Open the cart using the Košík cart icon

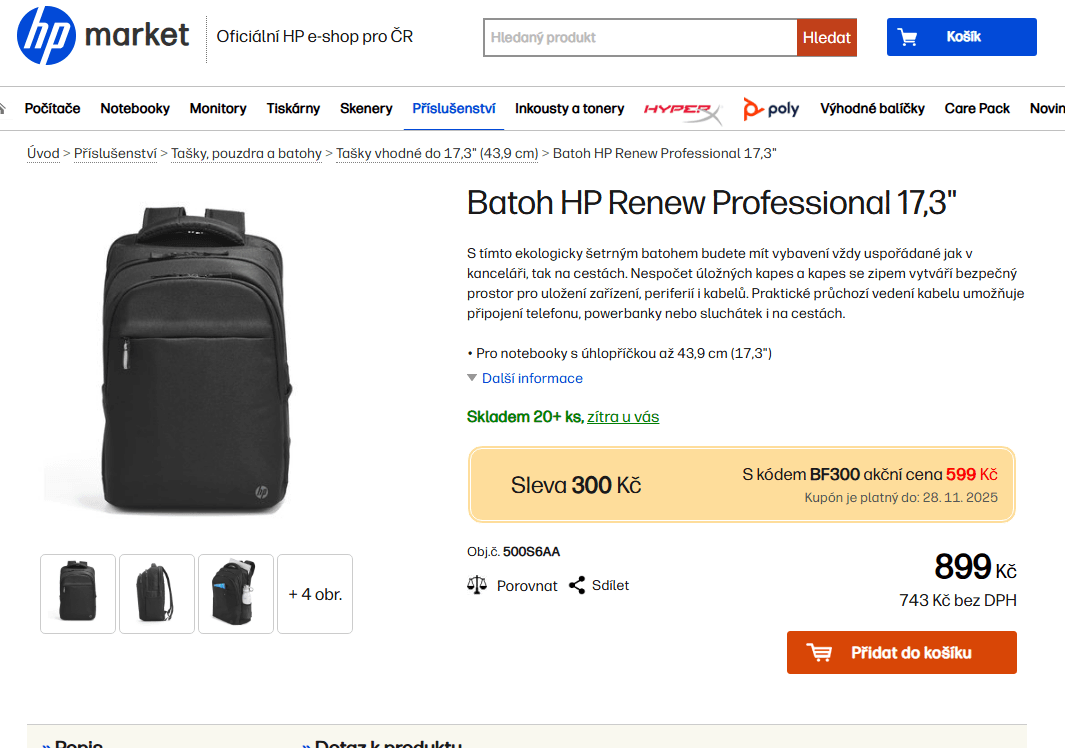908,36
